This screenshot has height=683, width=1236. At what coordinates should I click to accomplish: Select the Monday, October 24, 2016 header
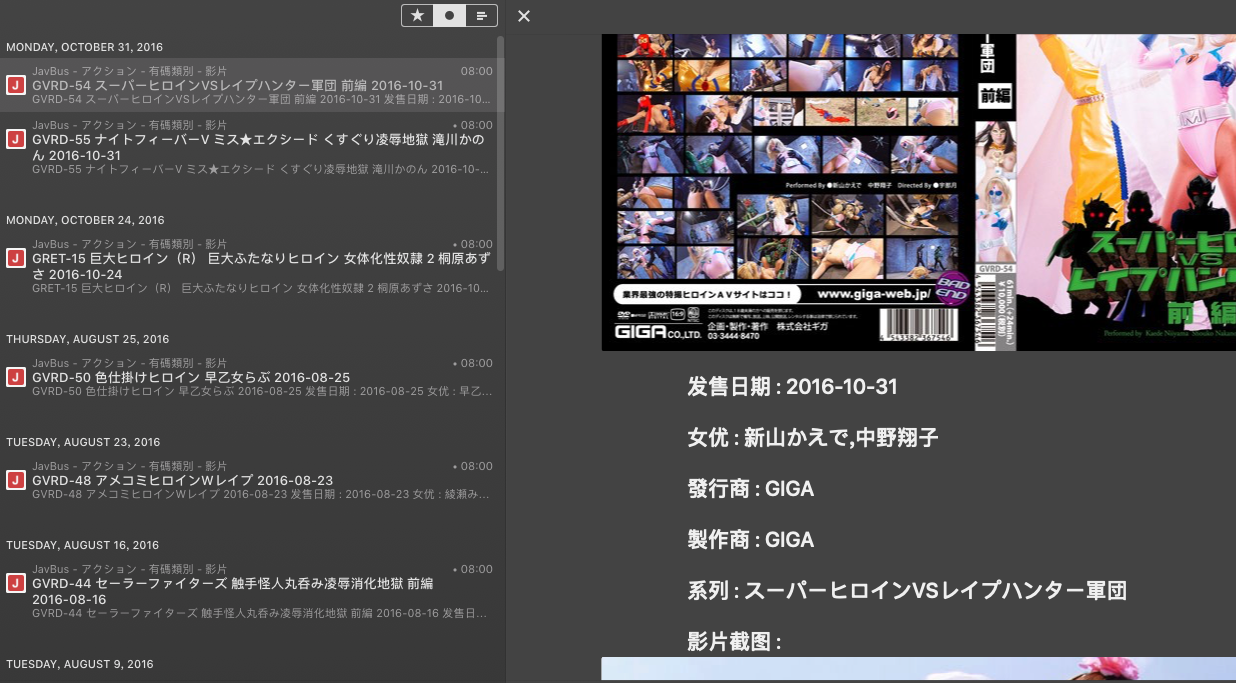[85, 220]
